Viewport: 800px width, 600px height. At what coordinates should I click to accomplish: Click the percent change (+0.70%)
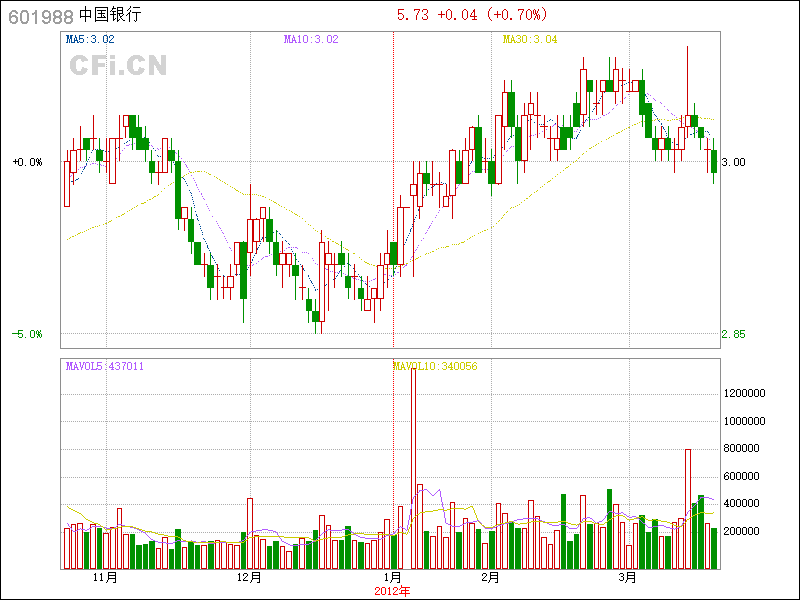(x=515, y=15)
